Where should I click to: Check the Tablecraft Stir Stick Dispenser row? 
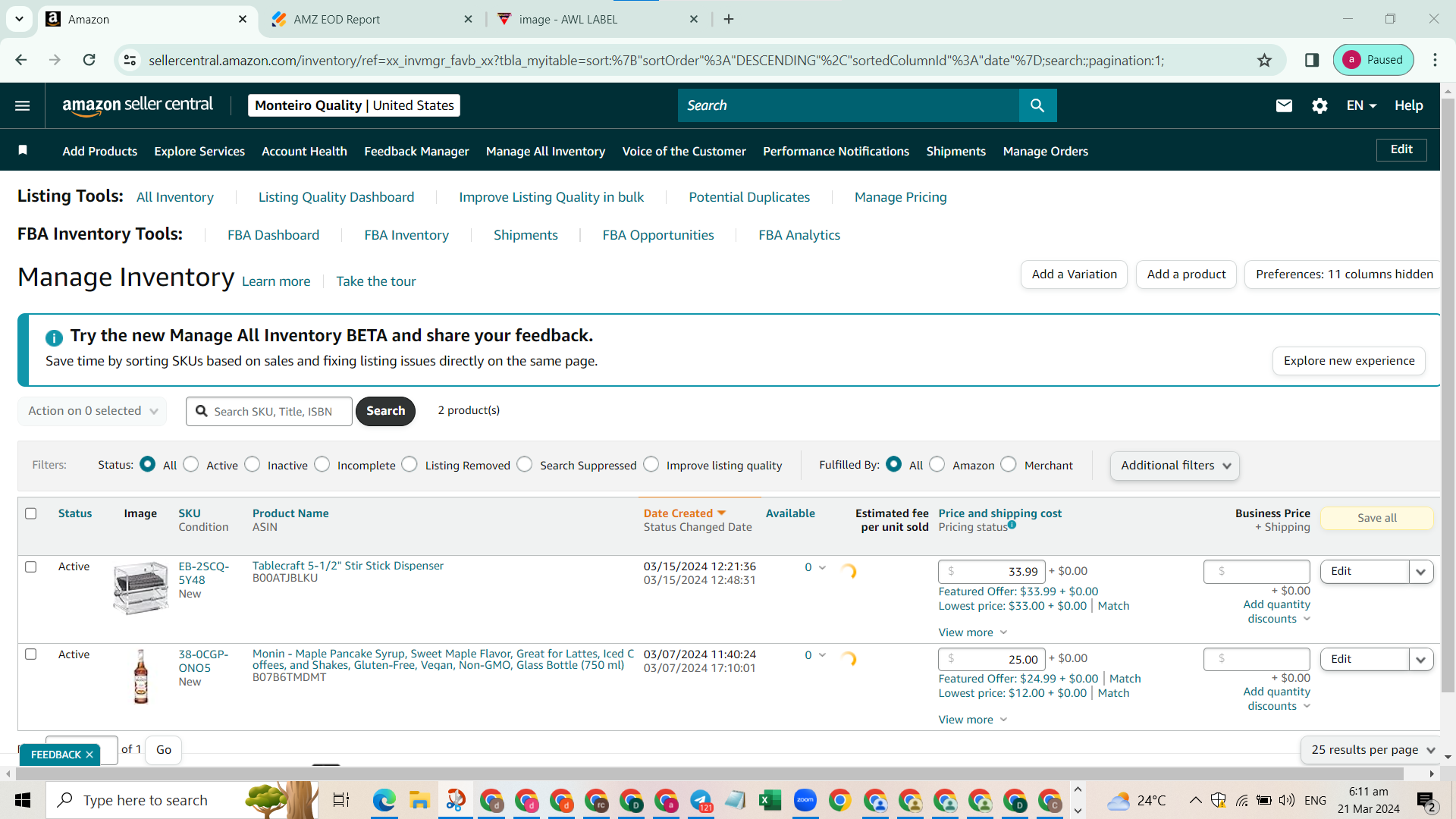click(31, 566)
